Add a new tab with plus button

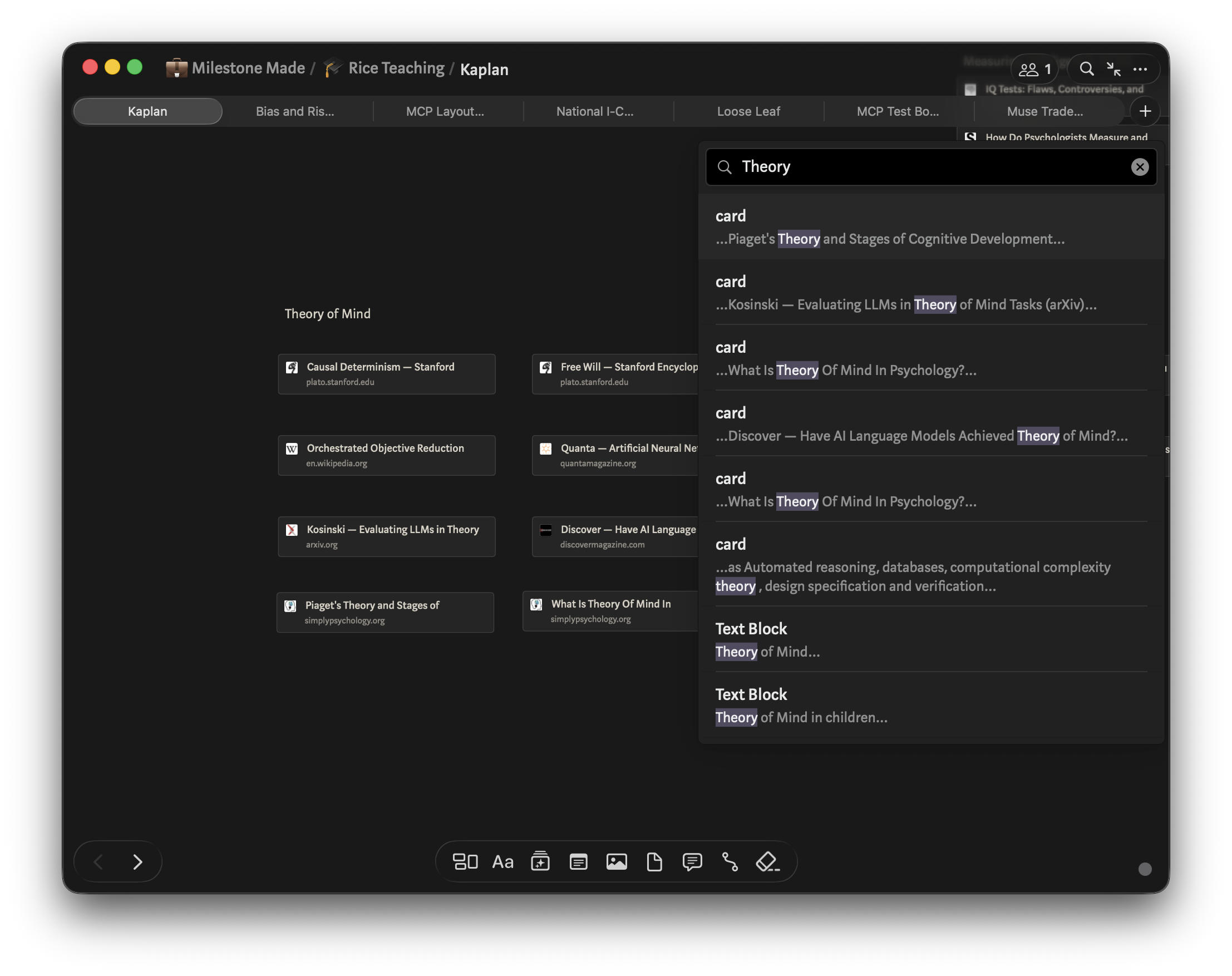tap(1145, 111)
